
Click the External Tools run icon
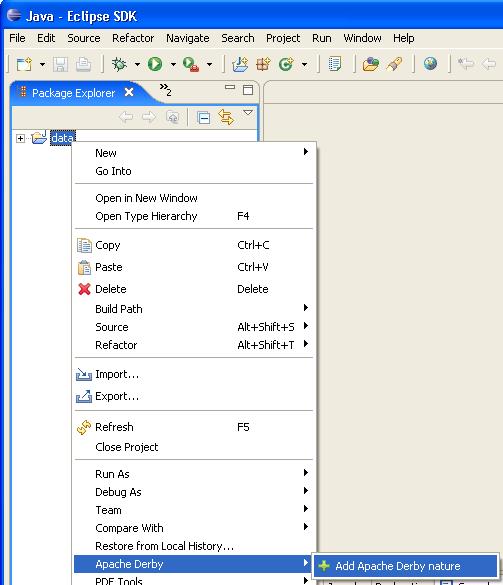tap(191, 65)
